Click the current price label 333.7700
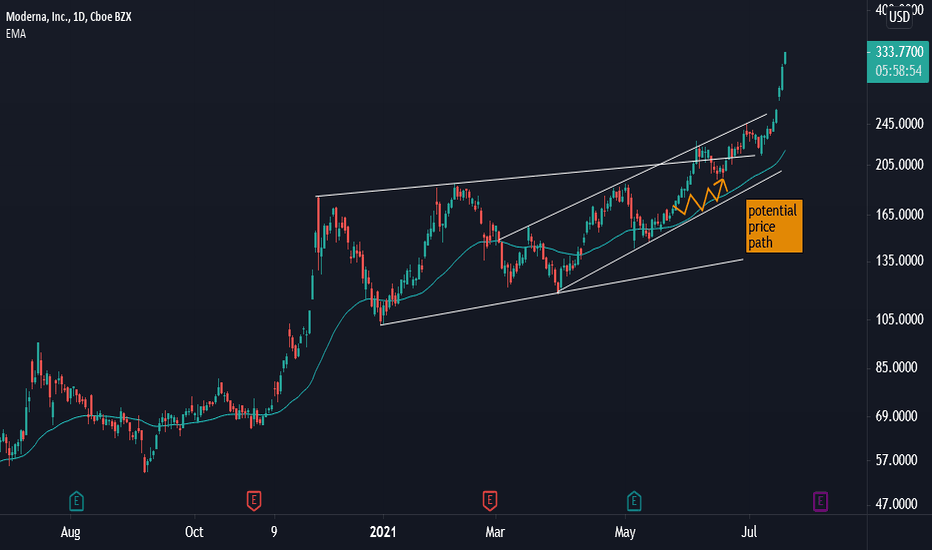932x550 pixels. pyautogui.click(x=899, y=52)
